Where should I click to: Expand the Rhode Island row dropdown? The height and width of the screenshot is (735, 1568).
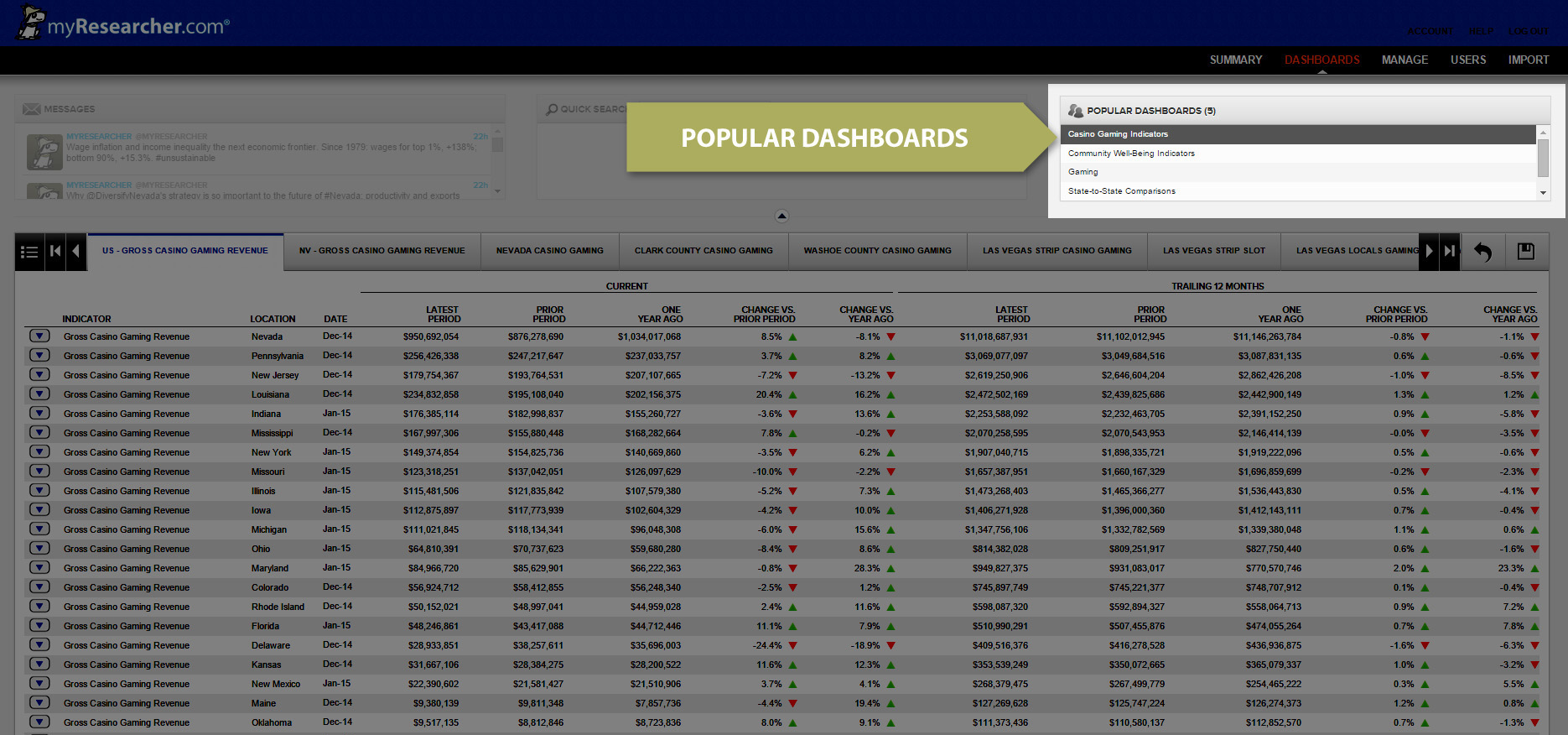point(39,606)
